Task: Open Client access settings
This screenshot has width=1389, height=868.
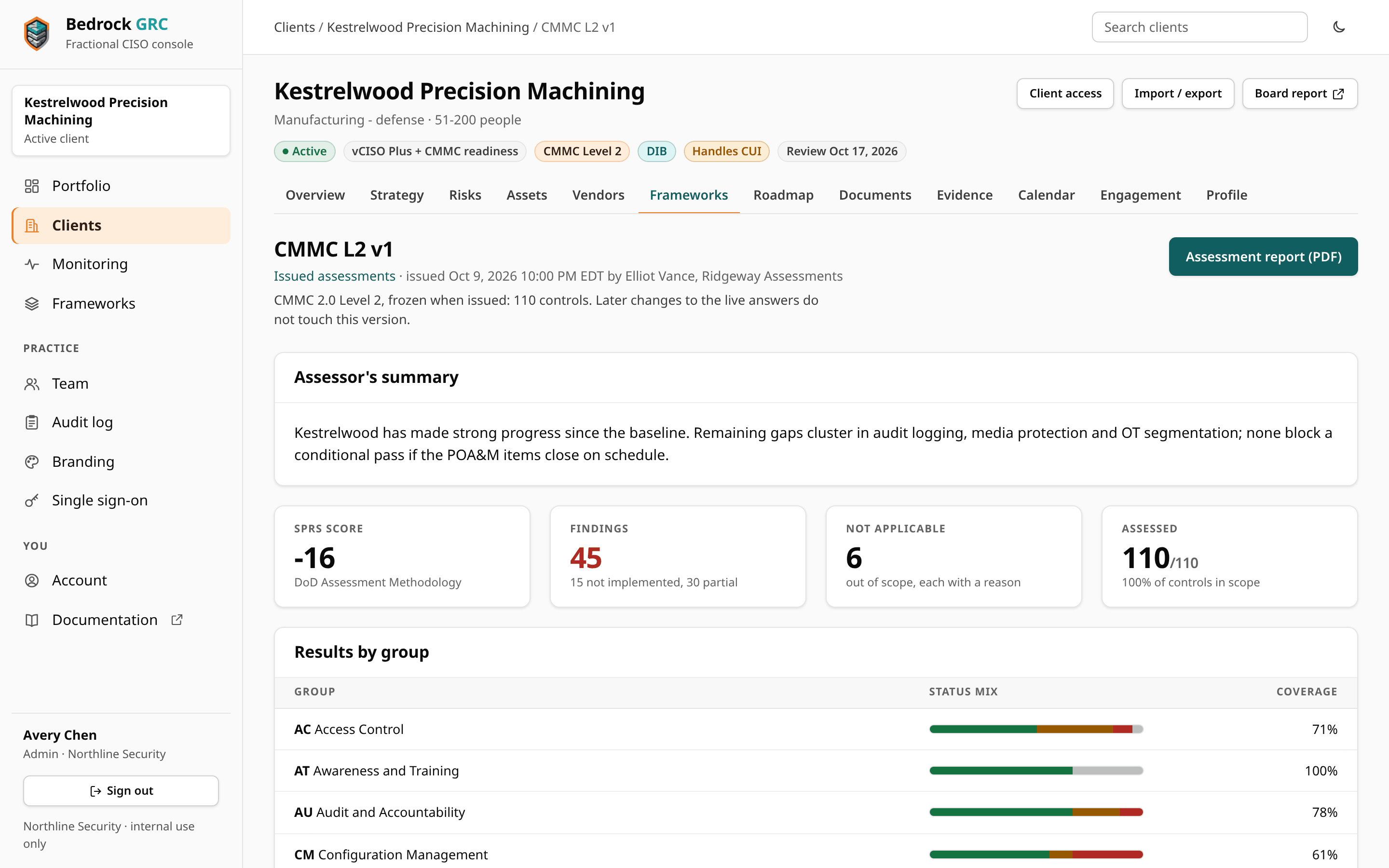Action: (1065, 94)
